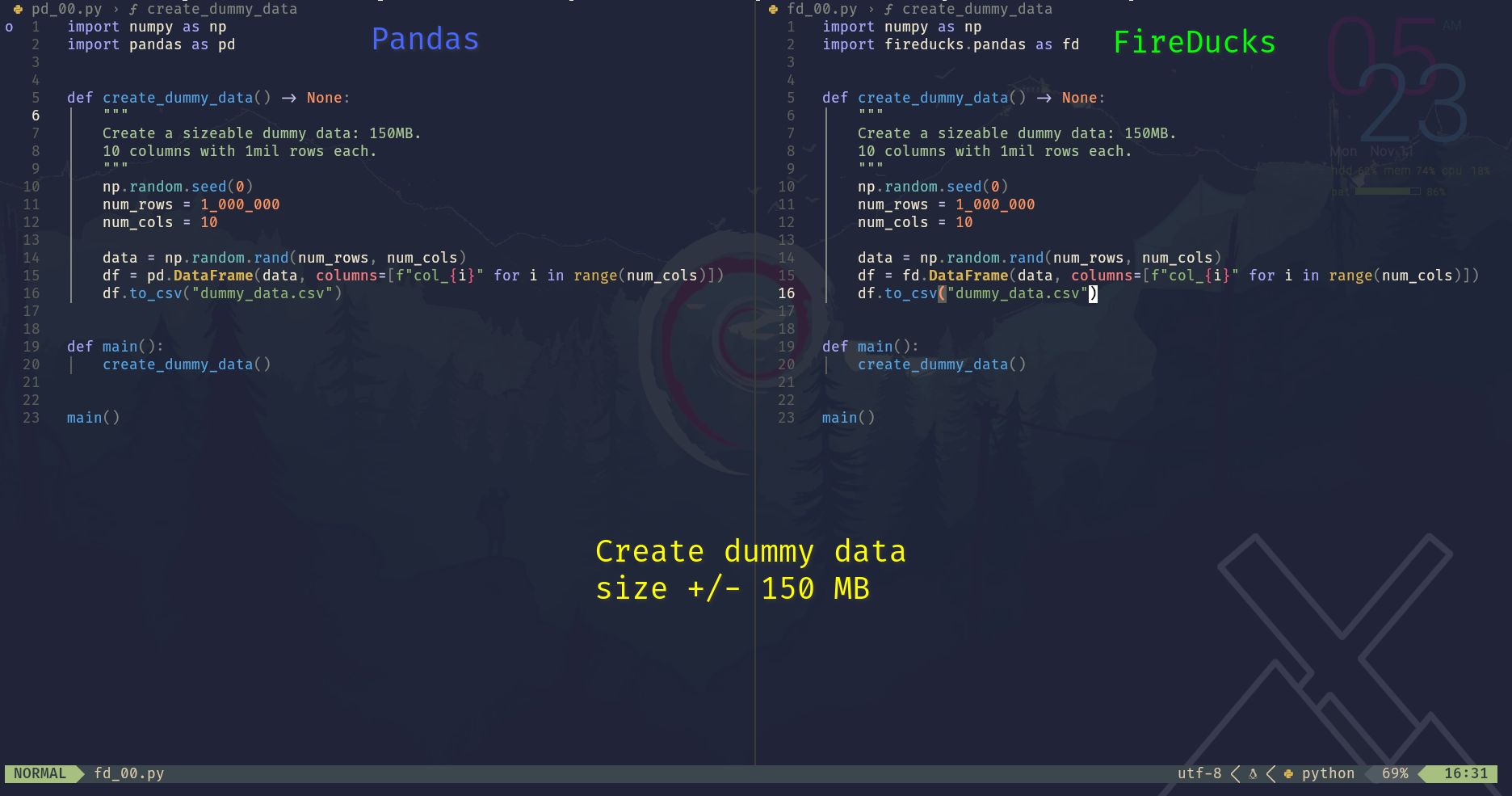Click the 16:31 cursor position indicator
1512x796 pixels.
1466,773
